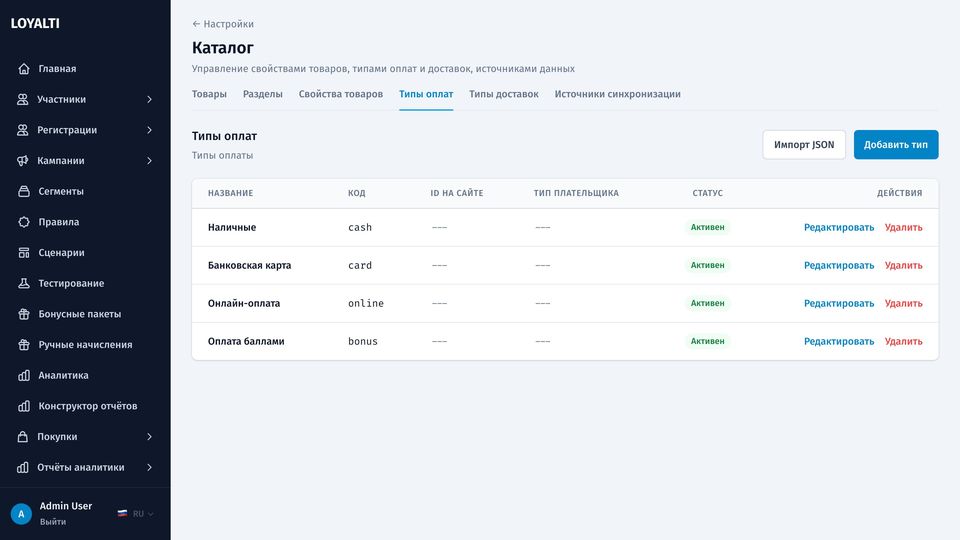Open Ручные начисления in the sidebar
Image resolution: width=960 pixels, height=540 pixels.
point(85,344)
